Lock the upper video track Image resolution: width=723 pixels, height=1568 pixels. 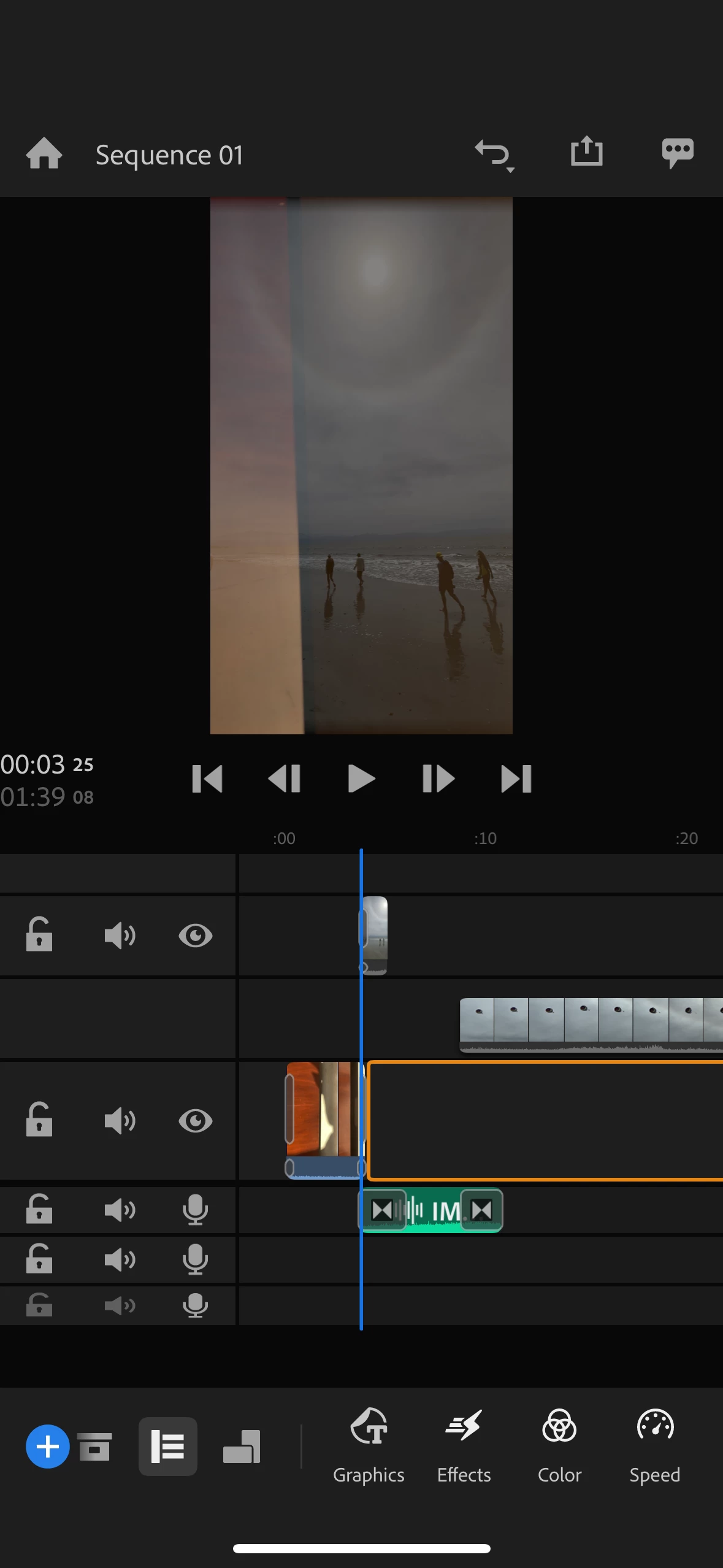click(x=39, y=935)
